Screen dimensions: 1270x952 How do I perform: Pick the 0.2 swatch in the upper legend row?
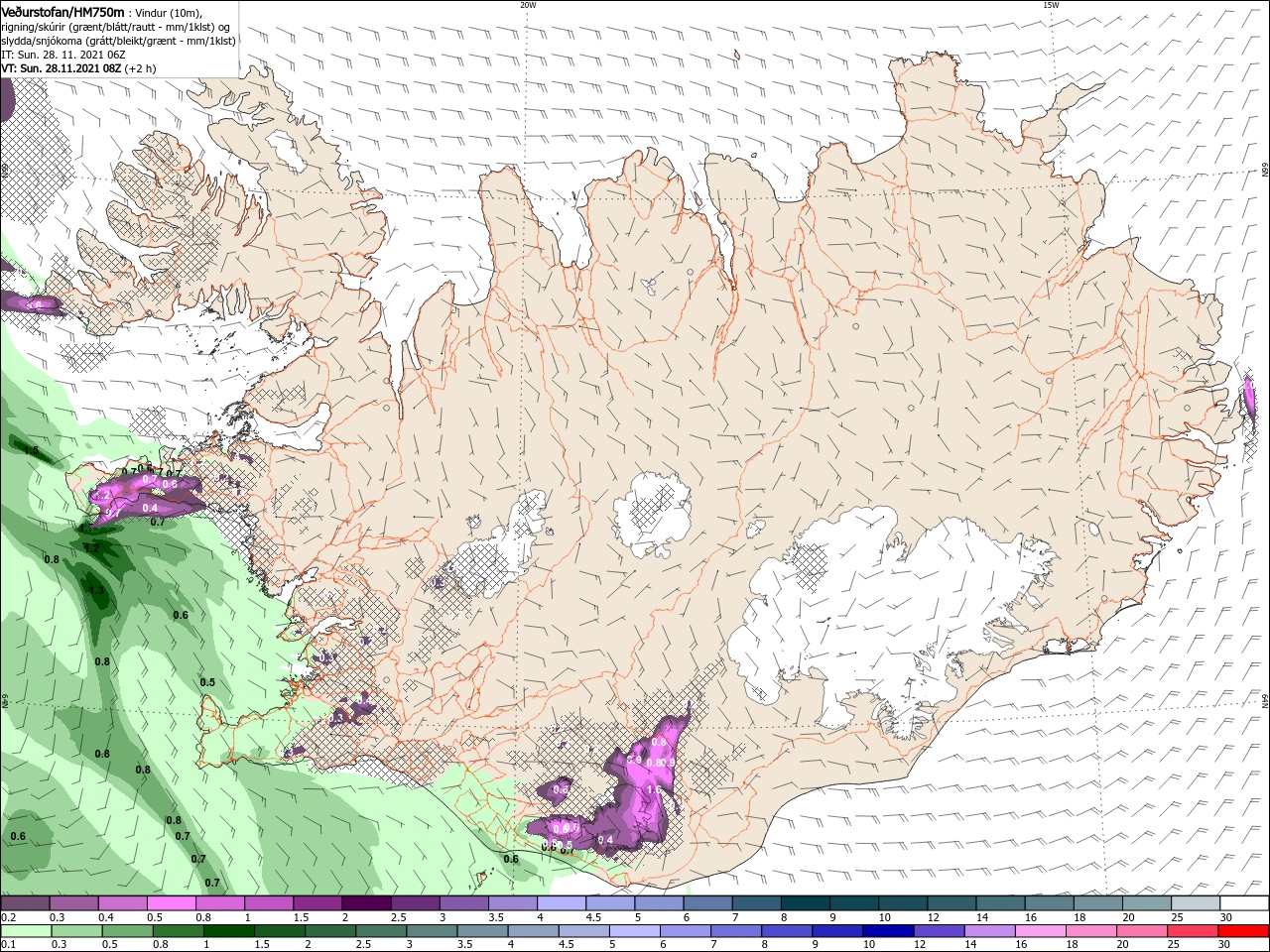point(25,903)
